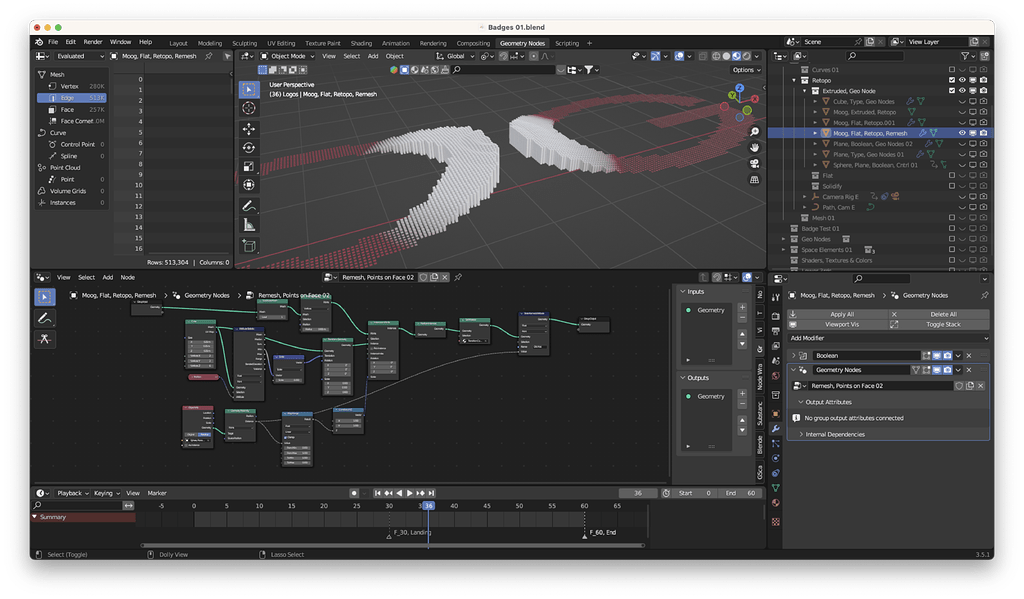The width and height of the screenshot is (1024, 599).
Task: Select the Cursor tool in viewport toolbar
Action: click(x=249, y=108)
